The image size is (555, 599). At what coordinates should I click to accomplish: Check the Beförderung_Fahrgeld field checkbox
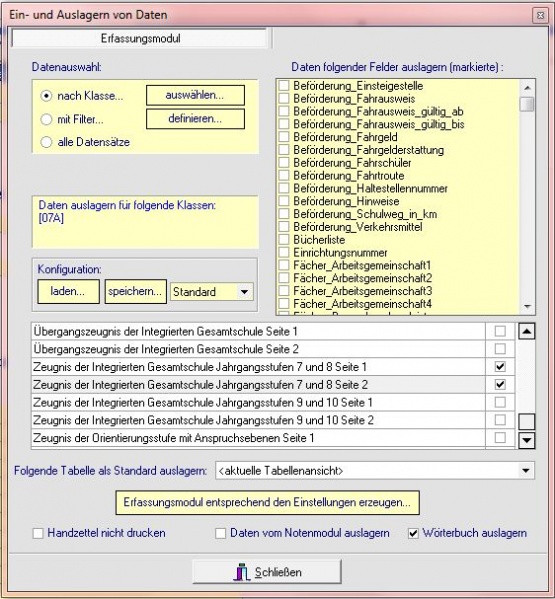click(x=284, y=137)
